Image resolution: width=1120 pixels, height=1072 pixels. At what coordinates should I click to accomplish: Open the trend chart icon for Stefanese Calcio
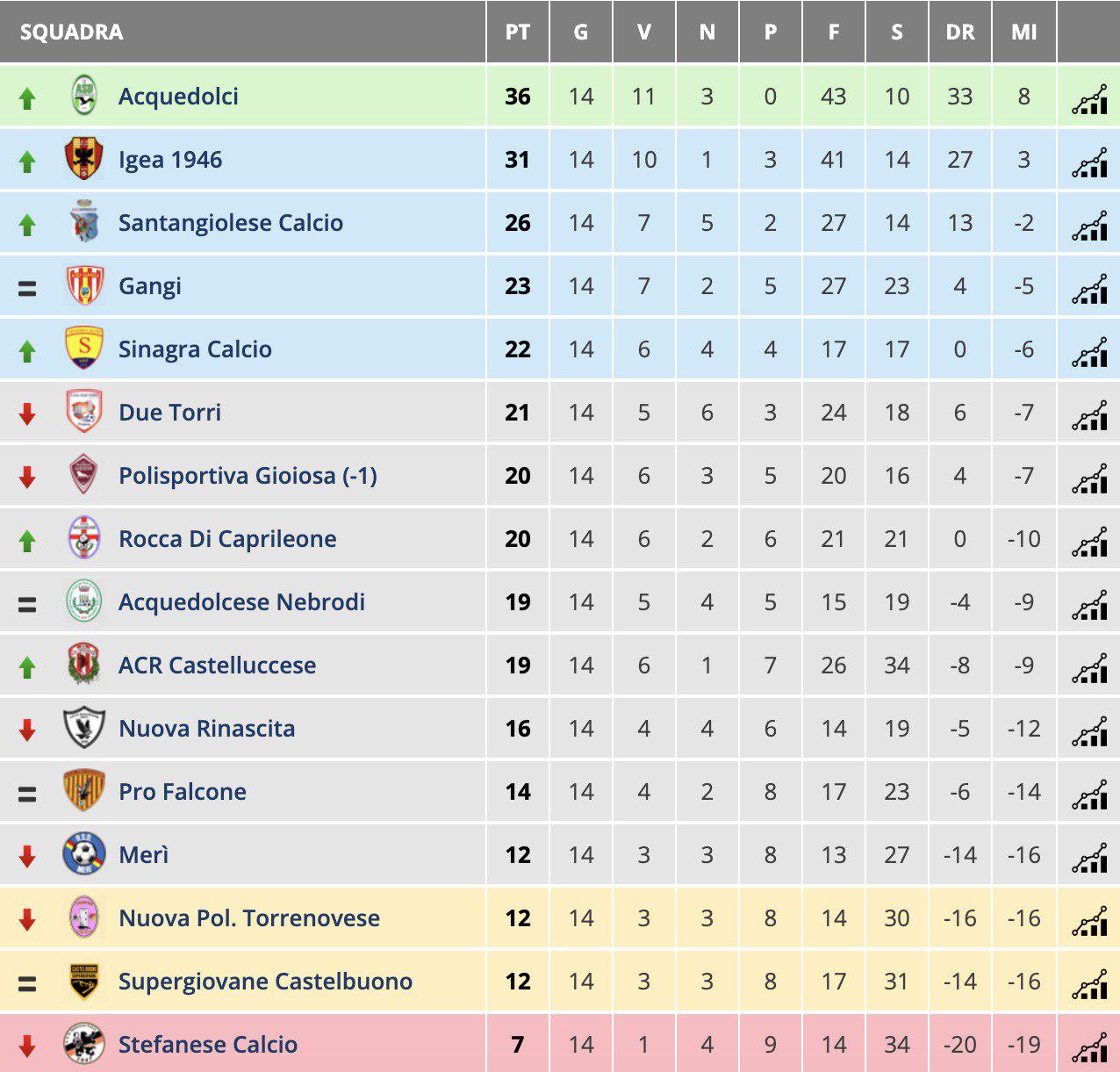1089,1048
